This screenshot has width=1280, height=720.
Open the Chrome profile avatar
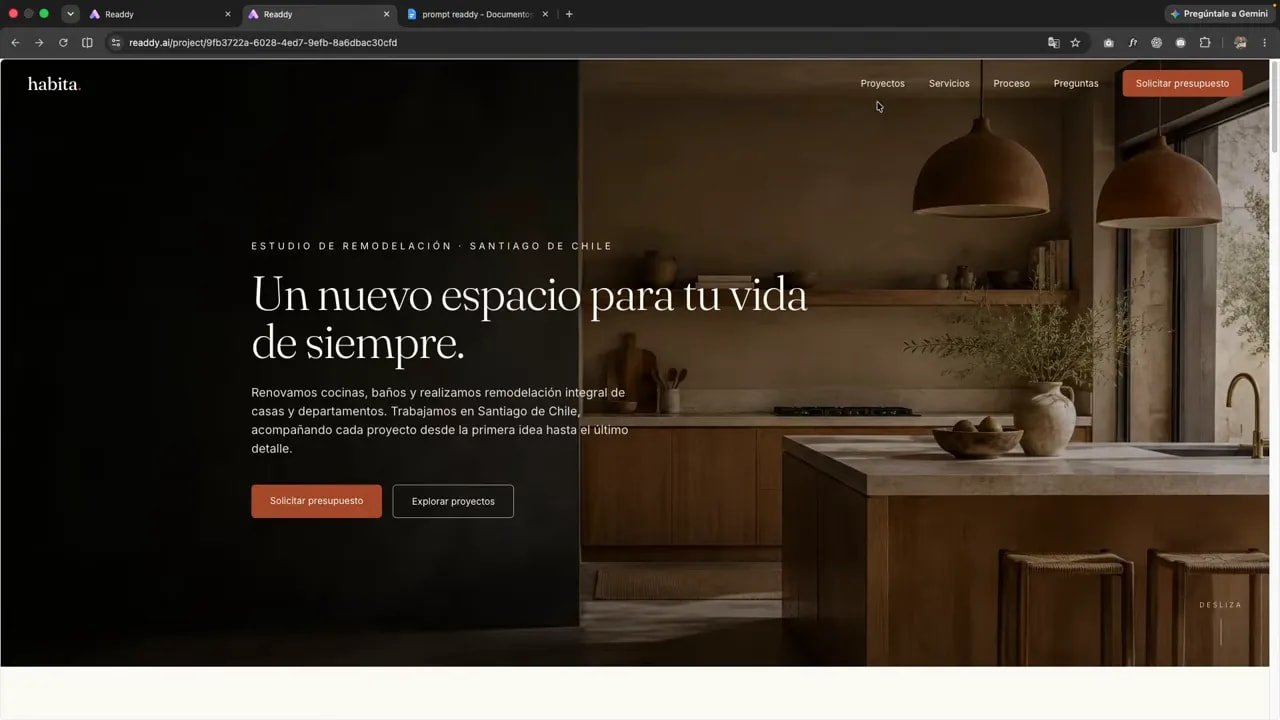pos(1240,43)
